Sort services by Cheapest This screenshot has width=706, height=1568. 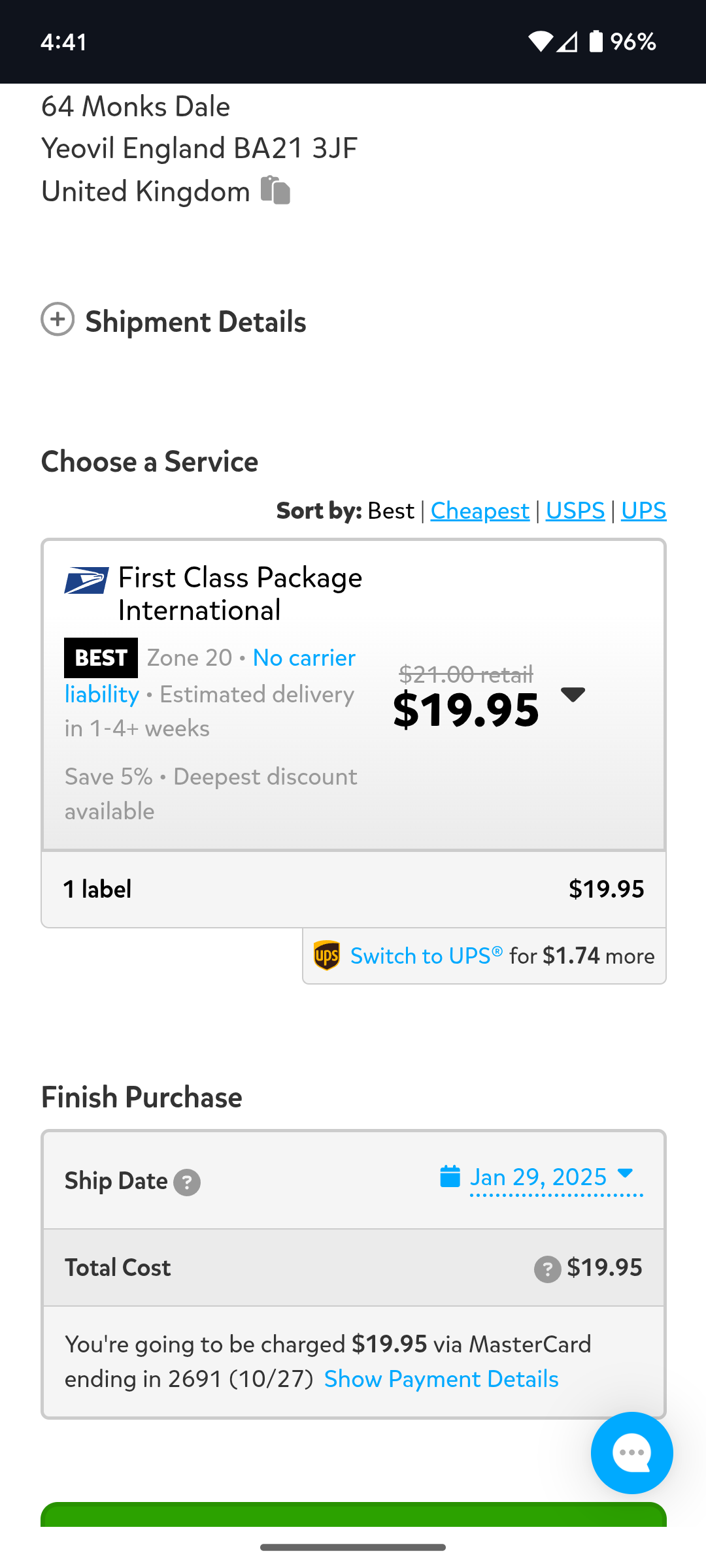480,510
